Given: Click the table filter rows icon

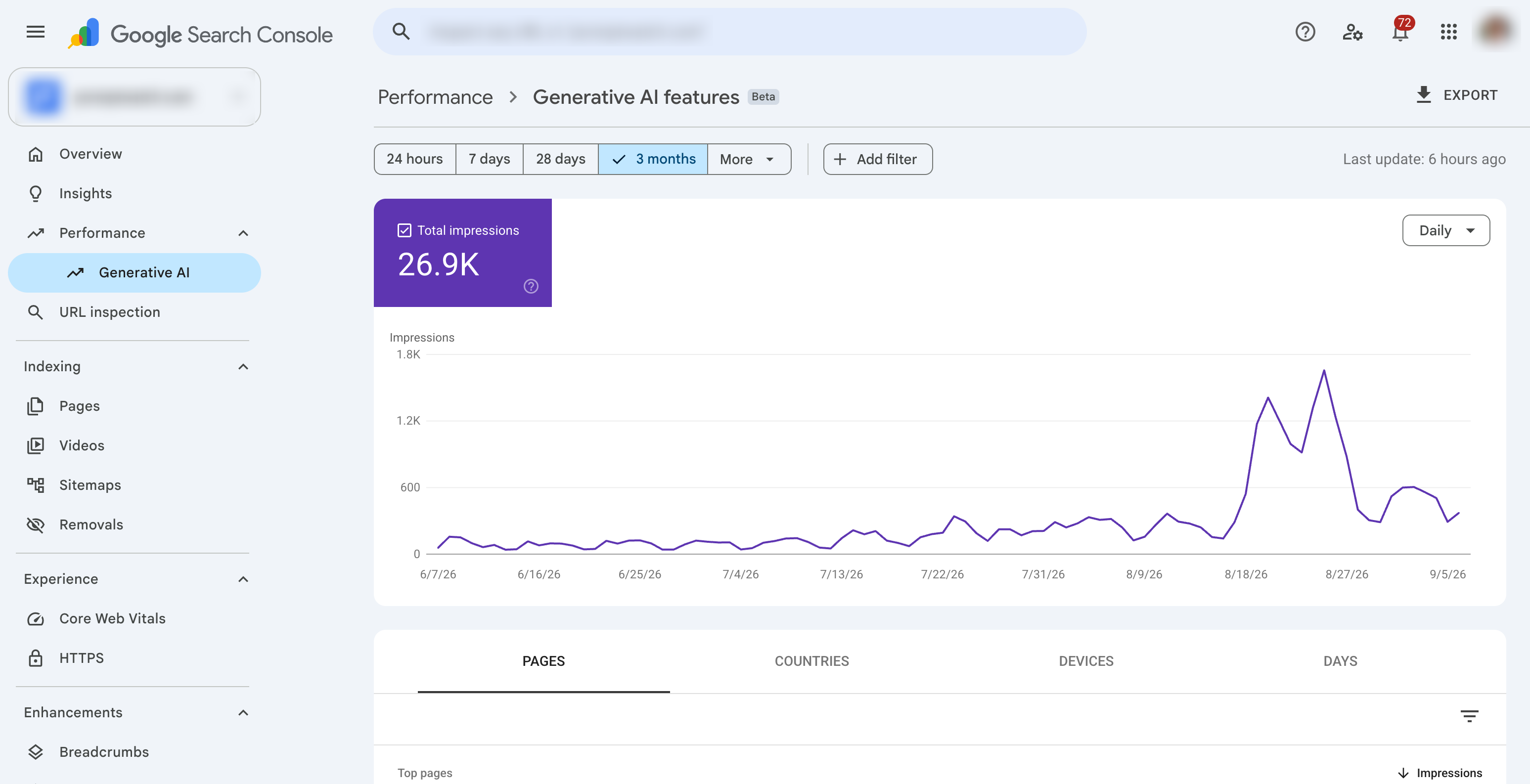Looking at the screenshot, I should tap(1469, 716).
